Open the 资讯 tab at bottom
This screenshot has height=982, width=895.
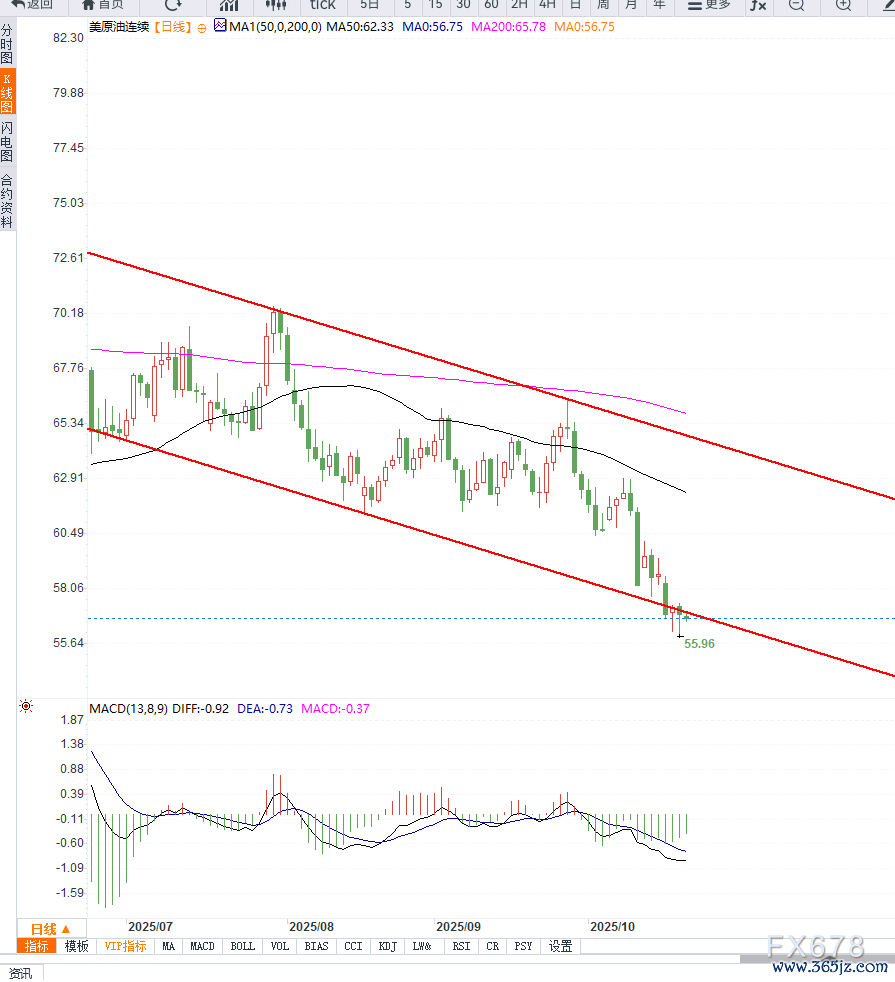click(x=20, y=973)
